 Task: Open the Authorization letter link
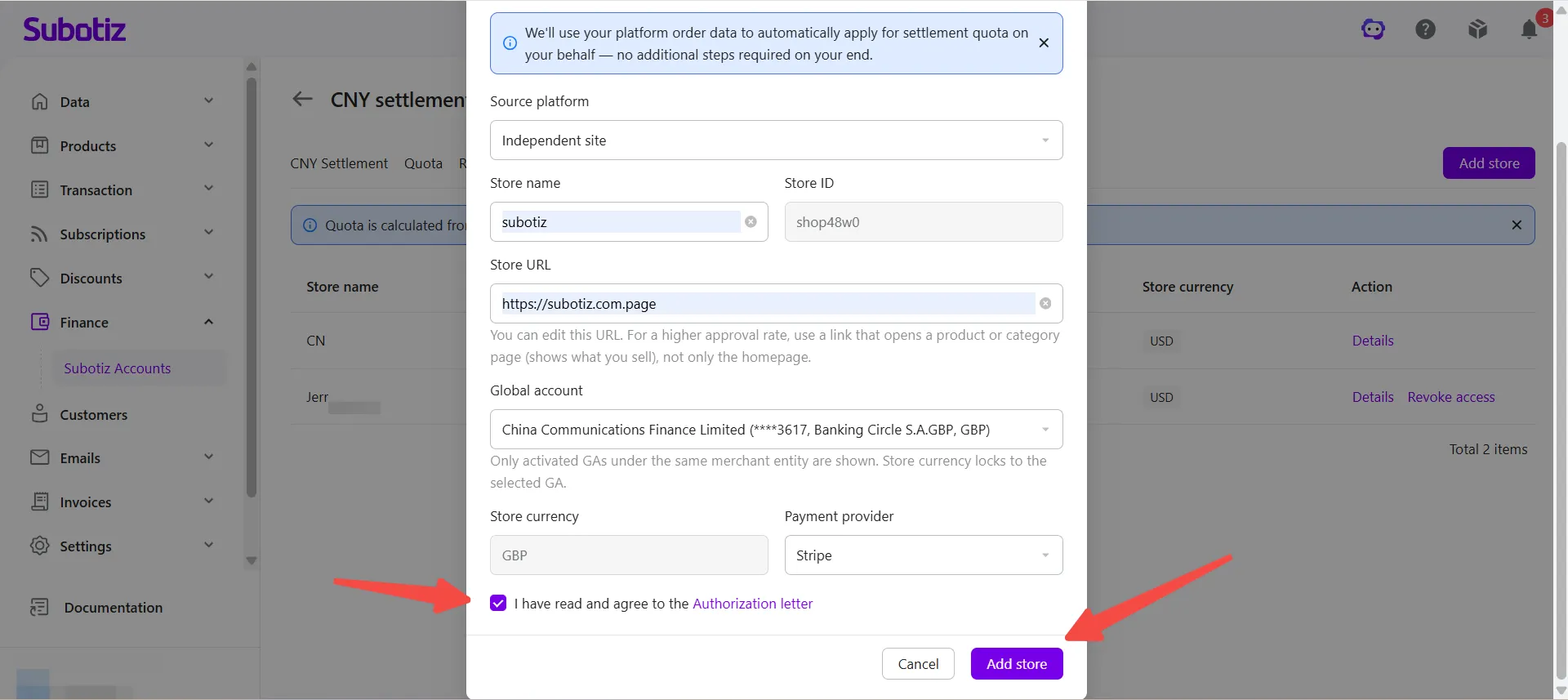(752, 603)
